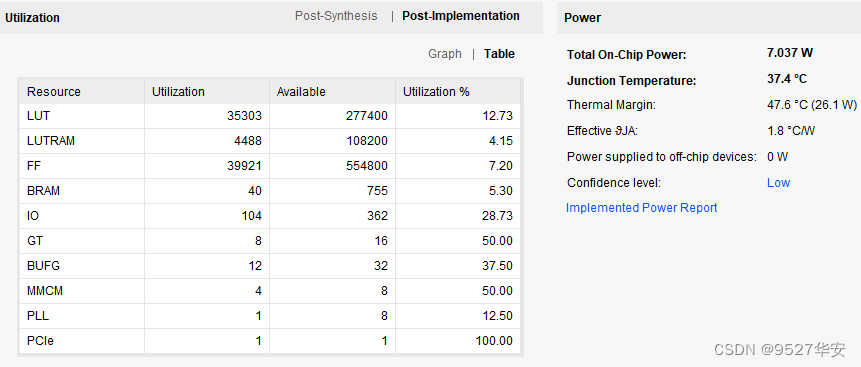The image size is (861, 367).
Task: Click the Total On-Chip Power value
Action: tap(790, 53)
